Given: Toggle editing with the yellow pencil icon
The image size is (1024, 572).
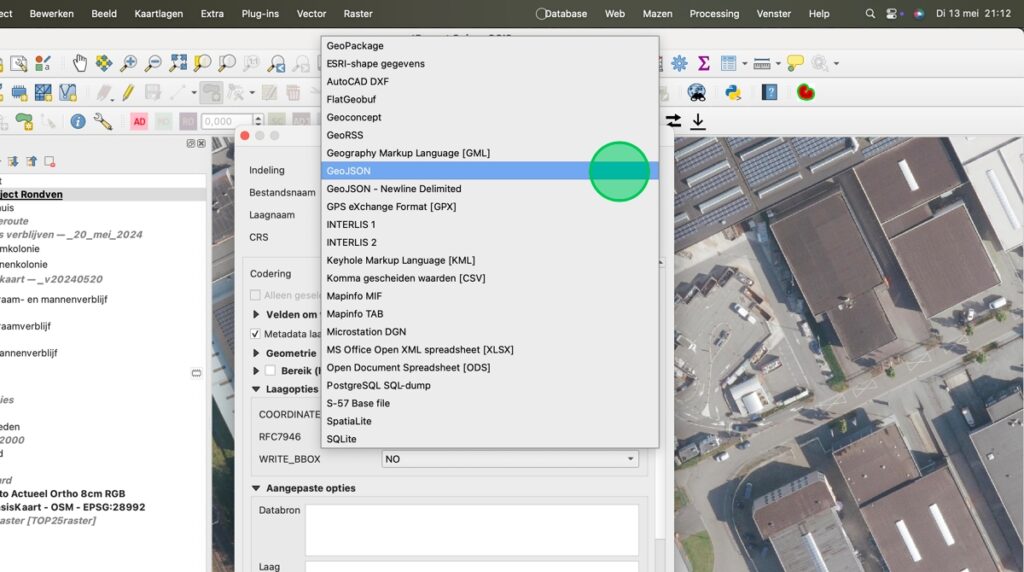Looking at the screenshot, I should [128, 92].
